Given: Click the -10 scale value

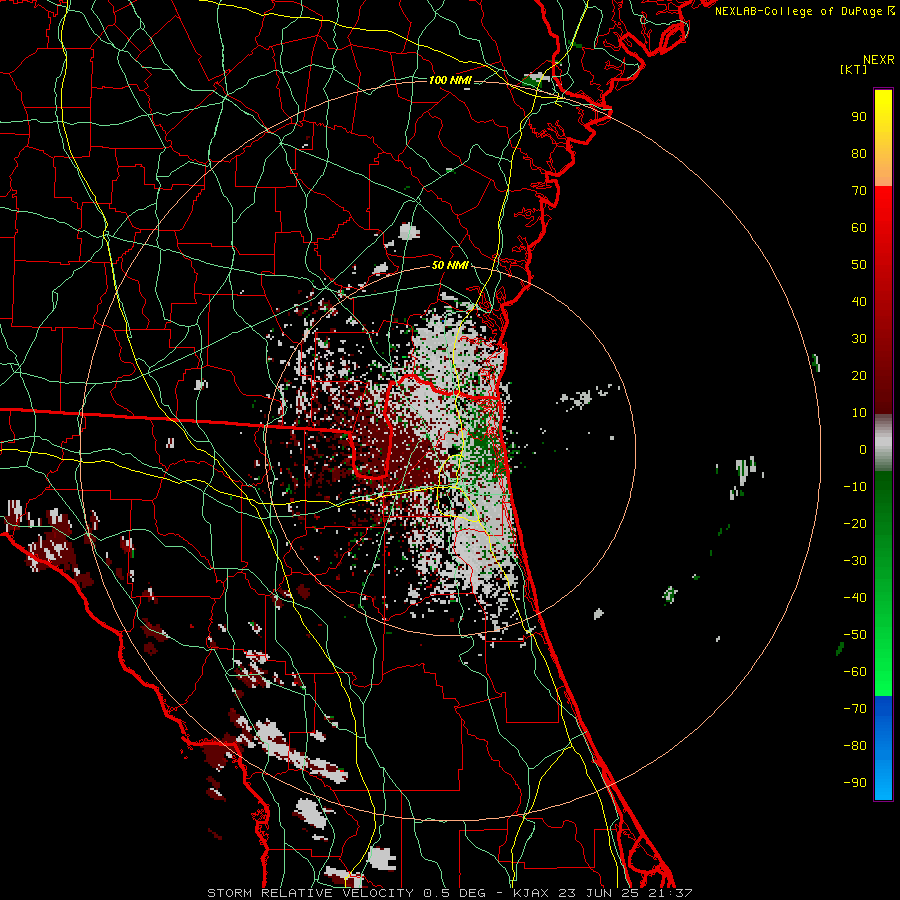Looking at the screenshot, I should coord(855,487).
